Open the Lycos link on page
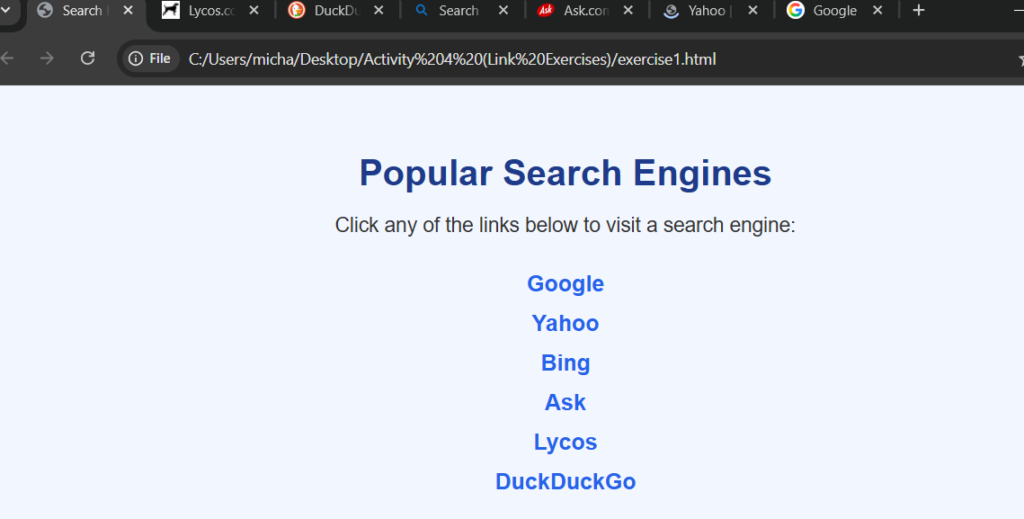Image resolution: width=1024 pixels, height=519 pixels. (565, 442)
